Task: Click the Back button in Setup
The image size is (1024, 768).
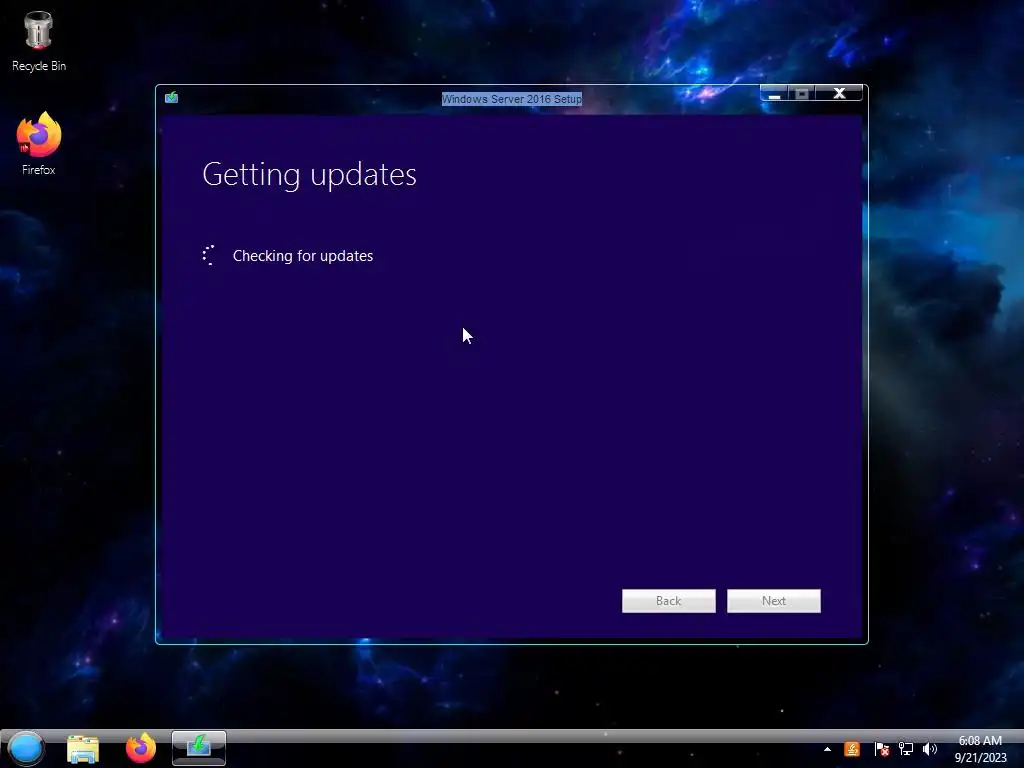Action: click(669, 601)
